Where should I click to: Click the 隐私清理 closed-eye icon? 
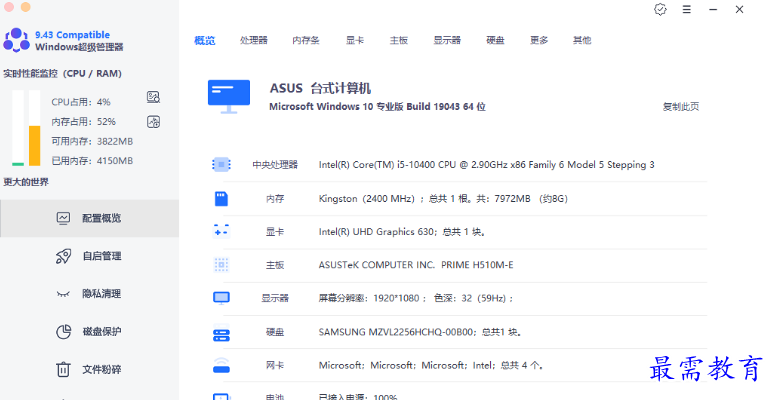point(63,294)
